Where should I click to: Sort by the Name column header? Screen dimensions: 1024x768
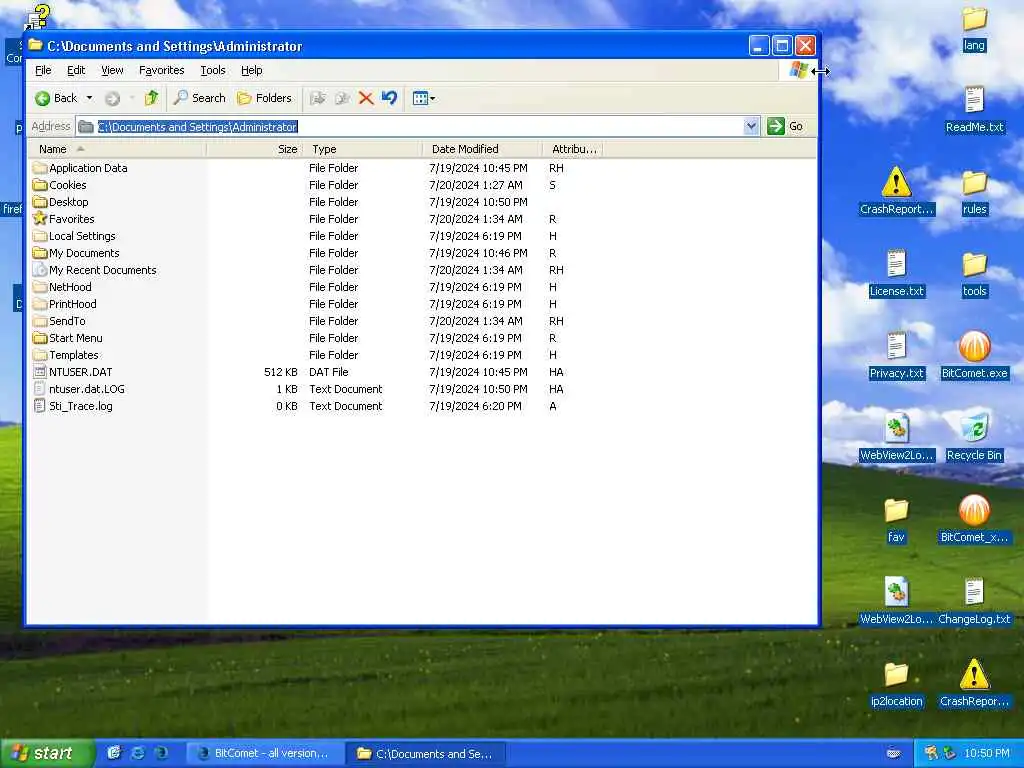pos(117,149)
